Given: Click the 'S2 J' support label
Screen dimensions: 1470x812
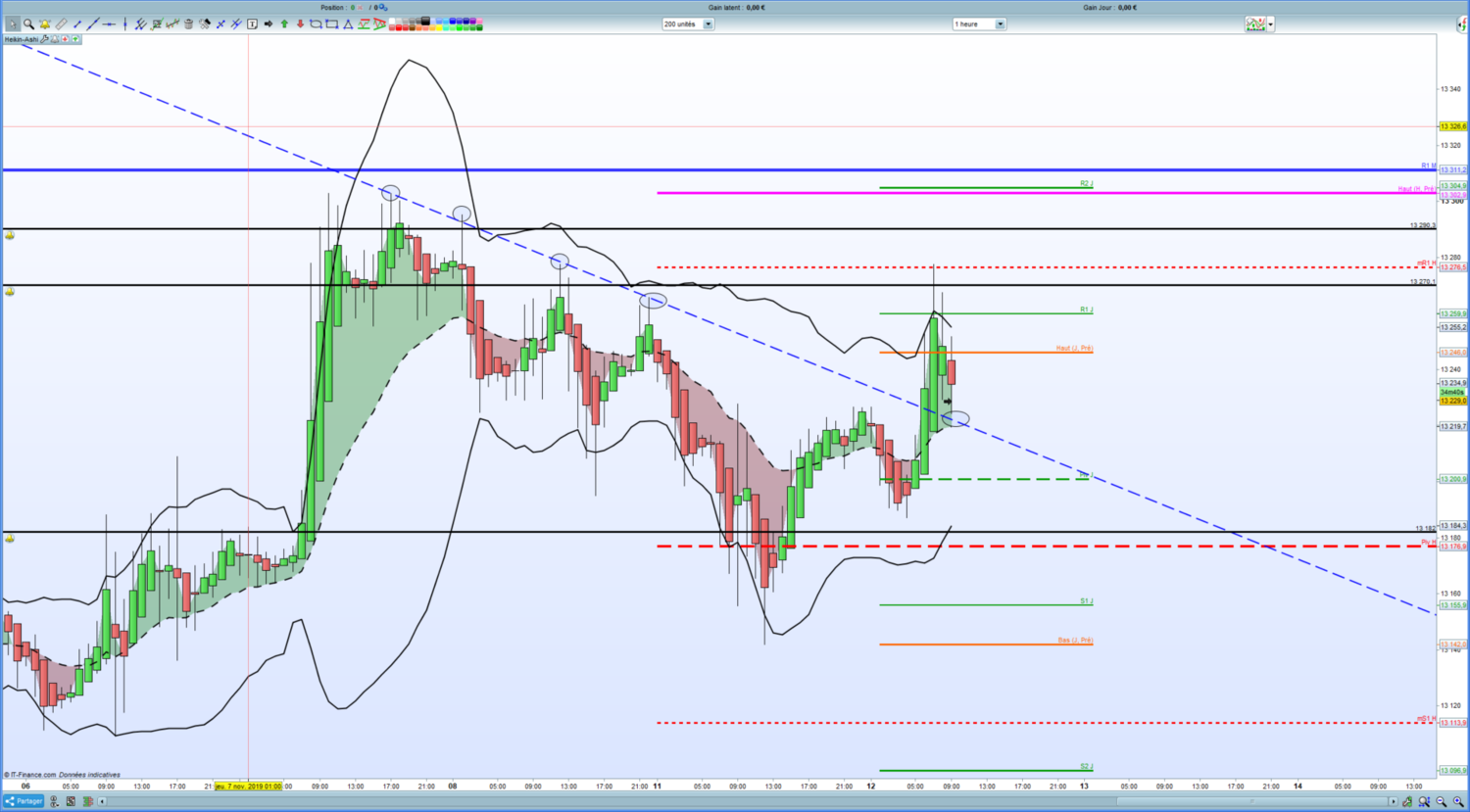Looking at the screenshot, I should point(1086,766).
